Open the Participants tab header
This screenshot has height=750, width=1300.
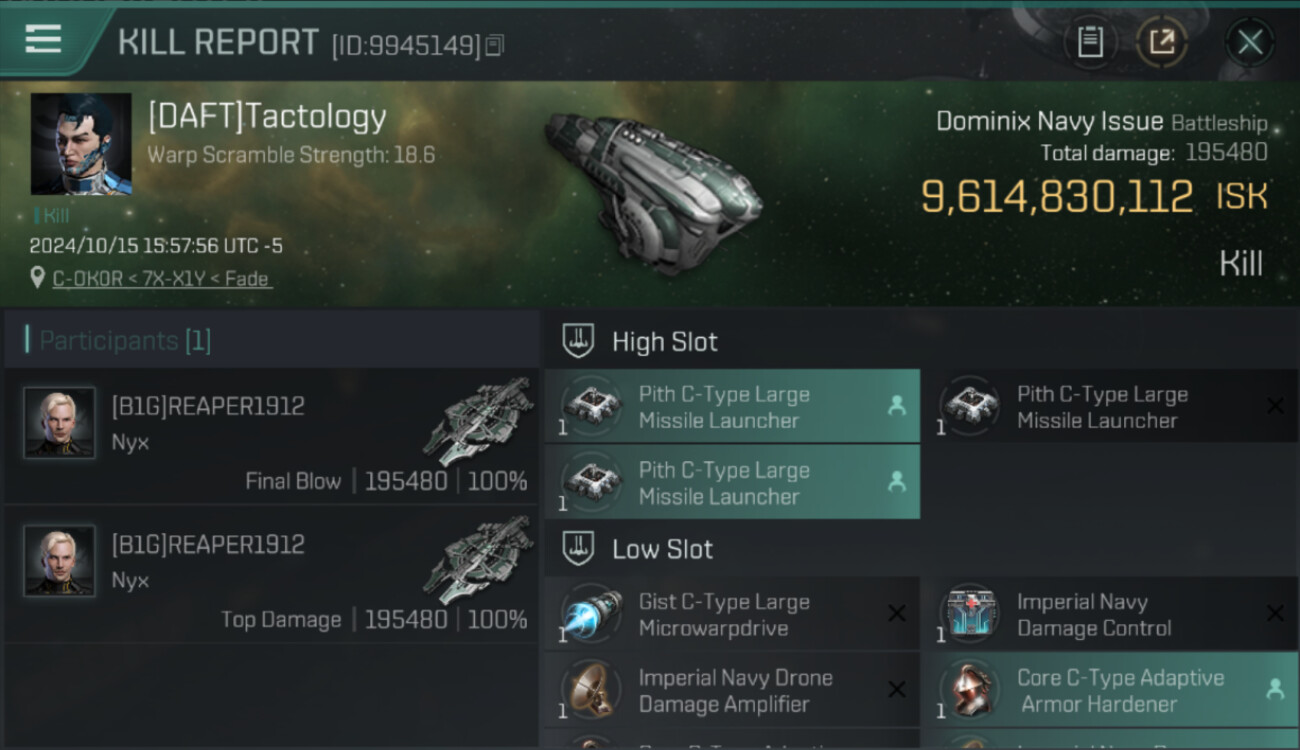point(124,341)
